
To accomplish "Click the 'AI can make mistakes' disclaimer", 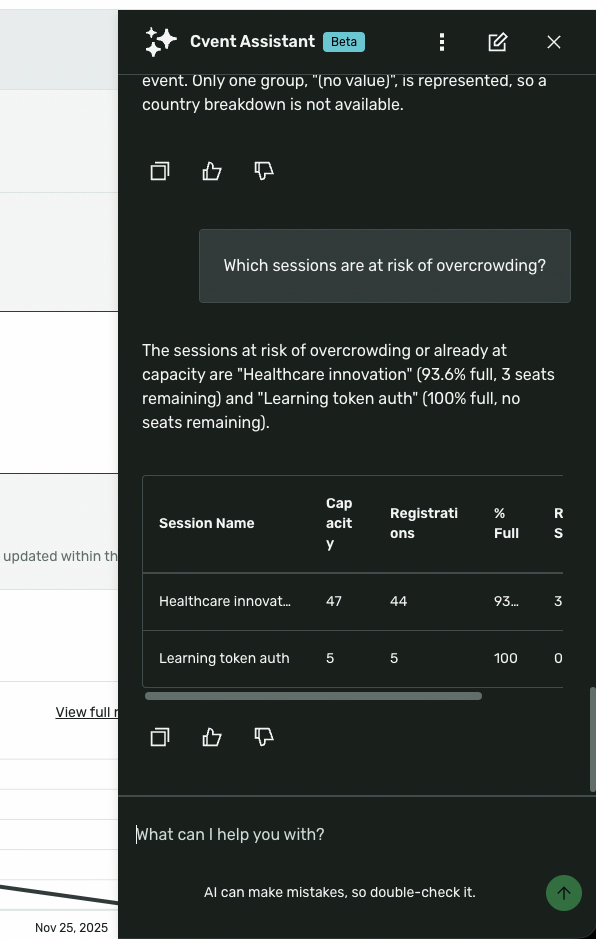I will [x=340, y=892].
